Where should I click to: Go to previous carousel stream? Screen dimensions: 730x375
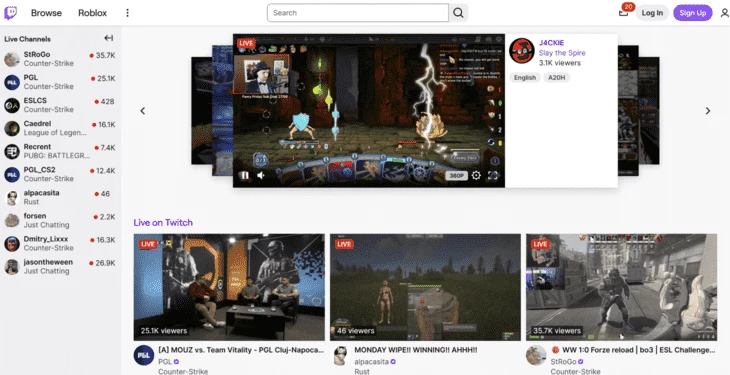point(143,111)
